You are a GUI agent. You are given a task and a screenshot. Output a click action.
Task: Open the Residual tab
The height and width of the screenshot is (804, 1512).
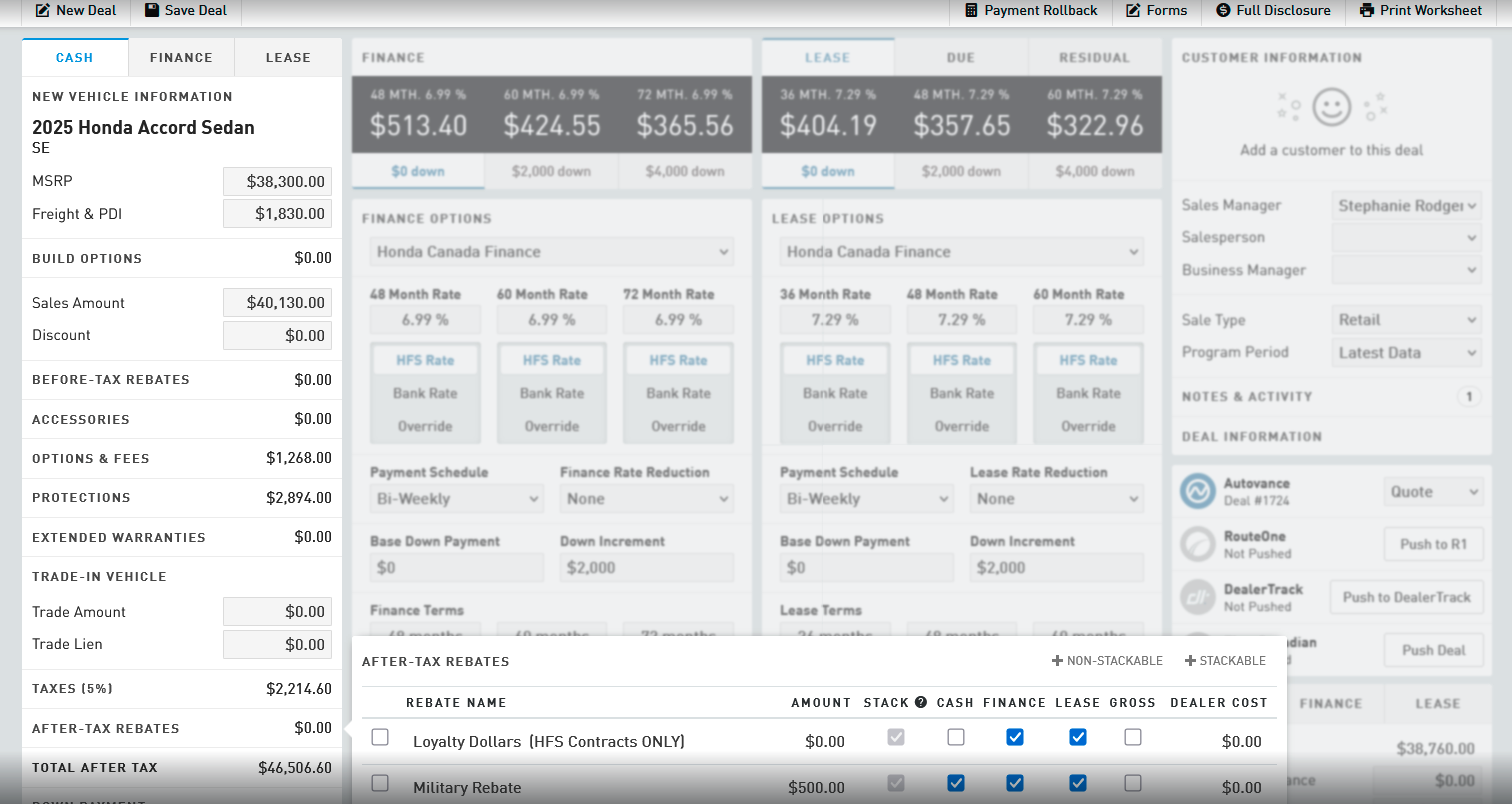(x=1095, y=58)
